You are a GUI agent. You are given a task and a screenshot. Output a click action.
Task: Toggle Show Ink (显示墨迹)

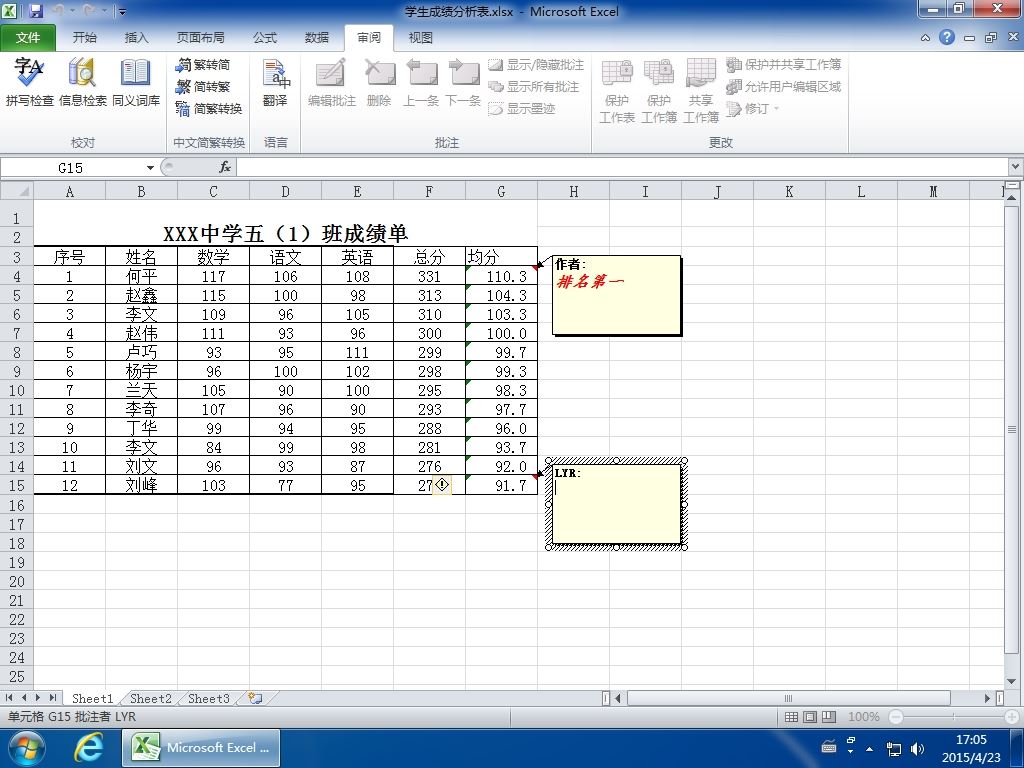pyautogui.click(x=522, y=108)
